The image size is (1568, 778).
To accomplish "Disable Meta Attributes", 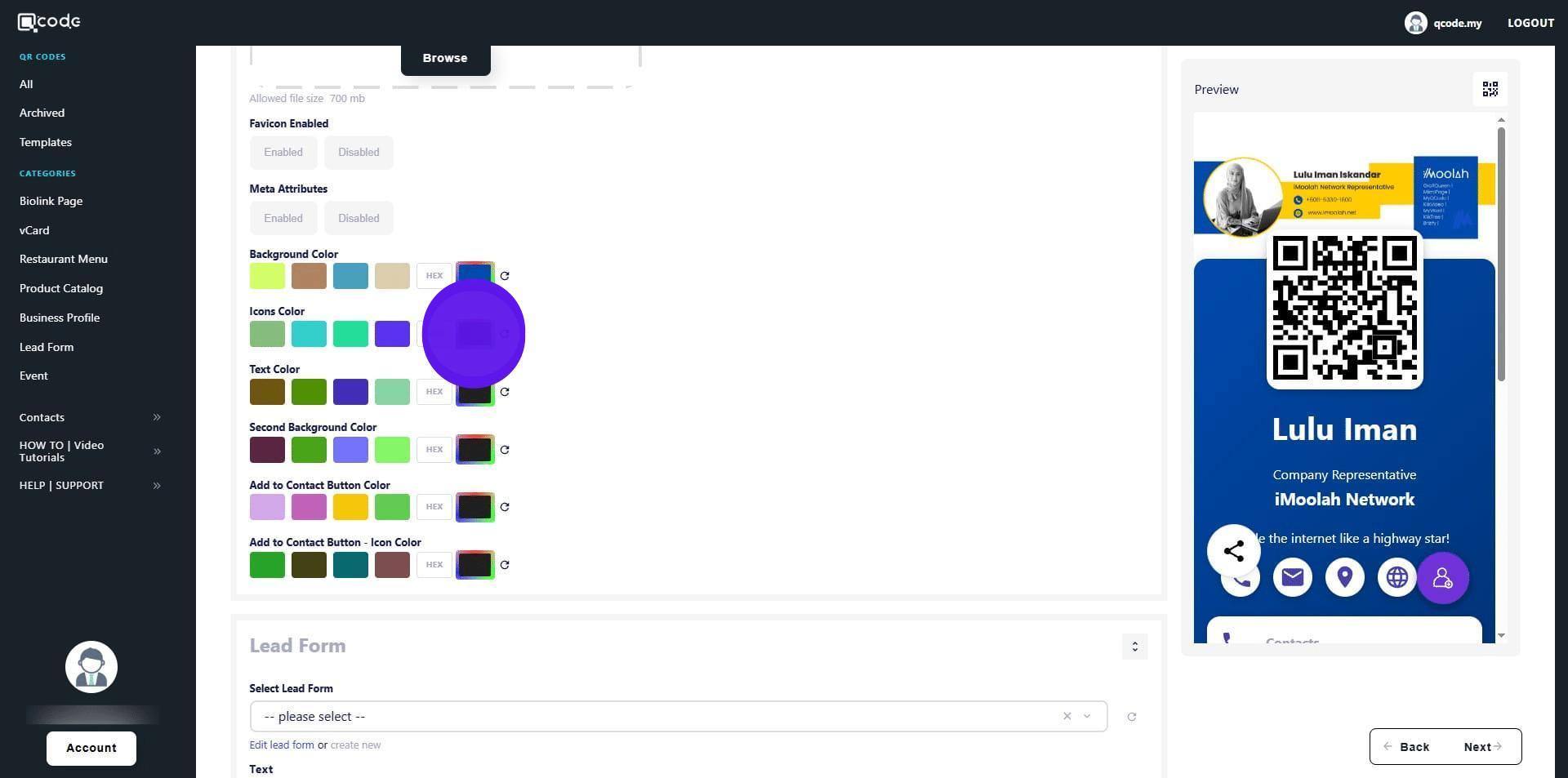I will click(x=359, y=218).
